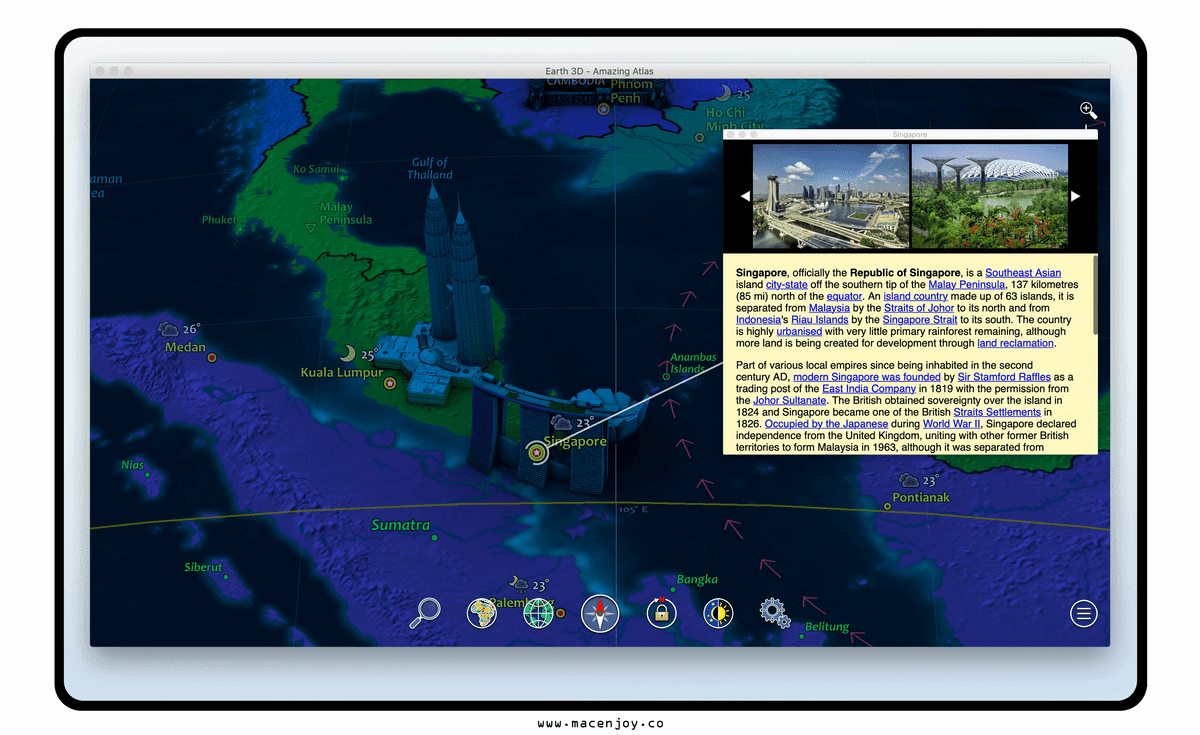Open the city-state link
The height and width of the screenshot is (735, 1200).
click(x=786, y=284)
